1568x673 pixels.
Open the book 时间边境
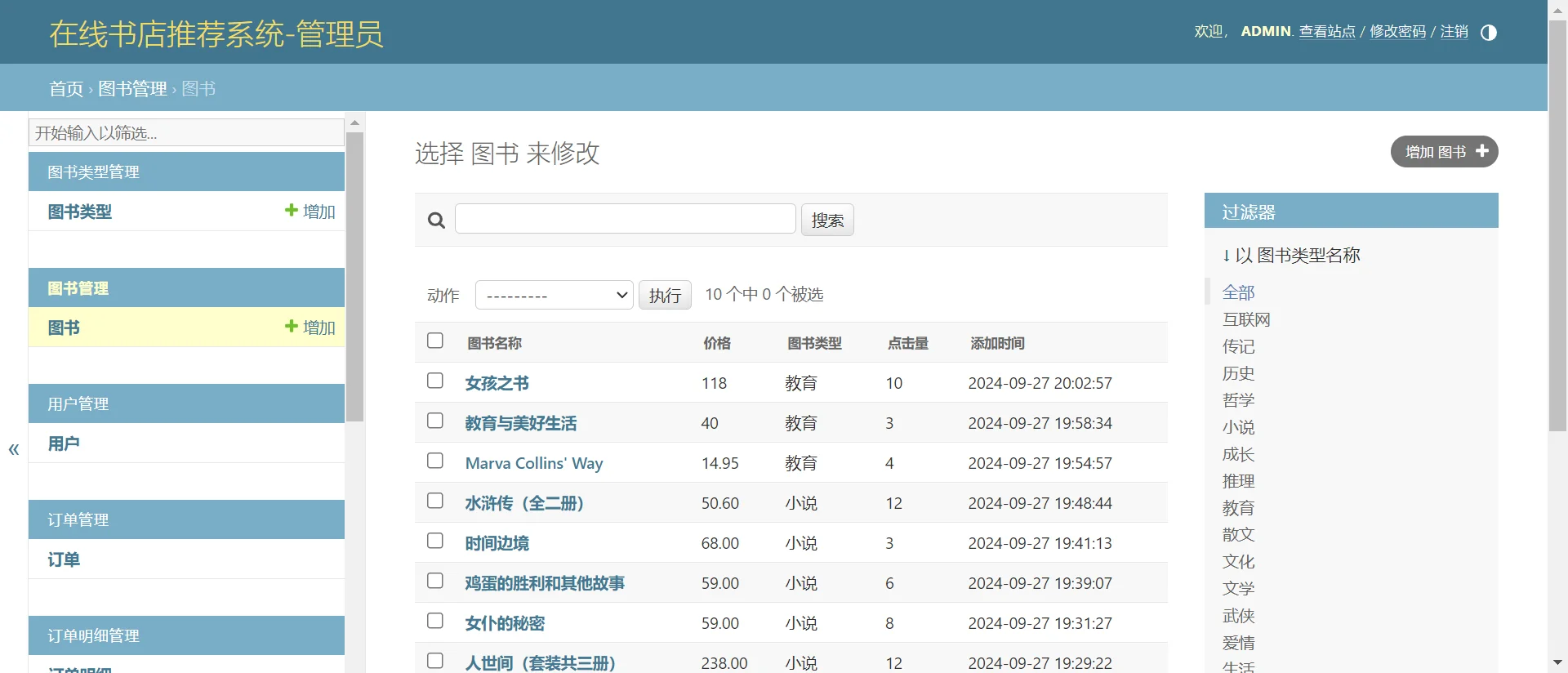(497, 543)
